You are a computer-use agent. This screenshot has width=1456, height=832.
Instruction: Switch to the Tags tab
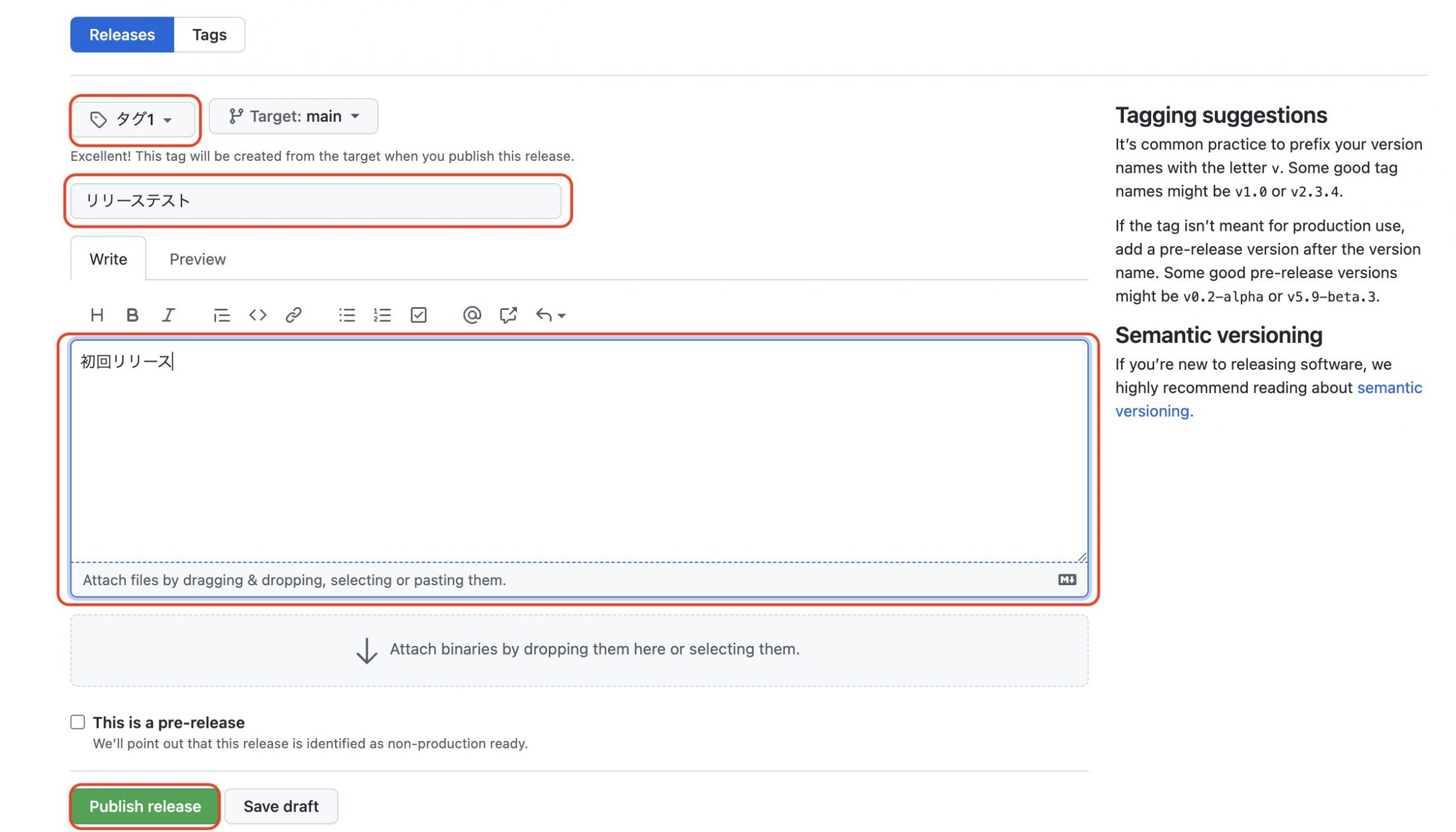point(209,34)
